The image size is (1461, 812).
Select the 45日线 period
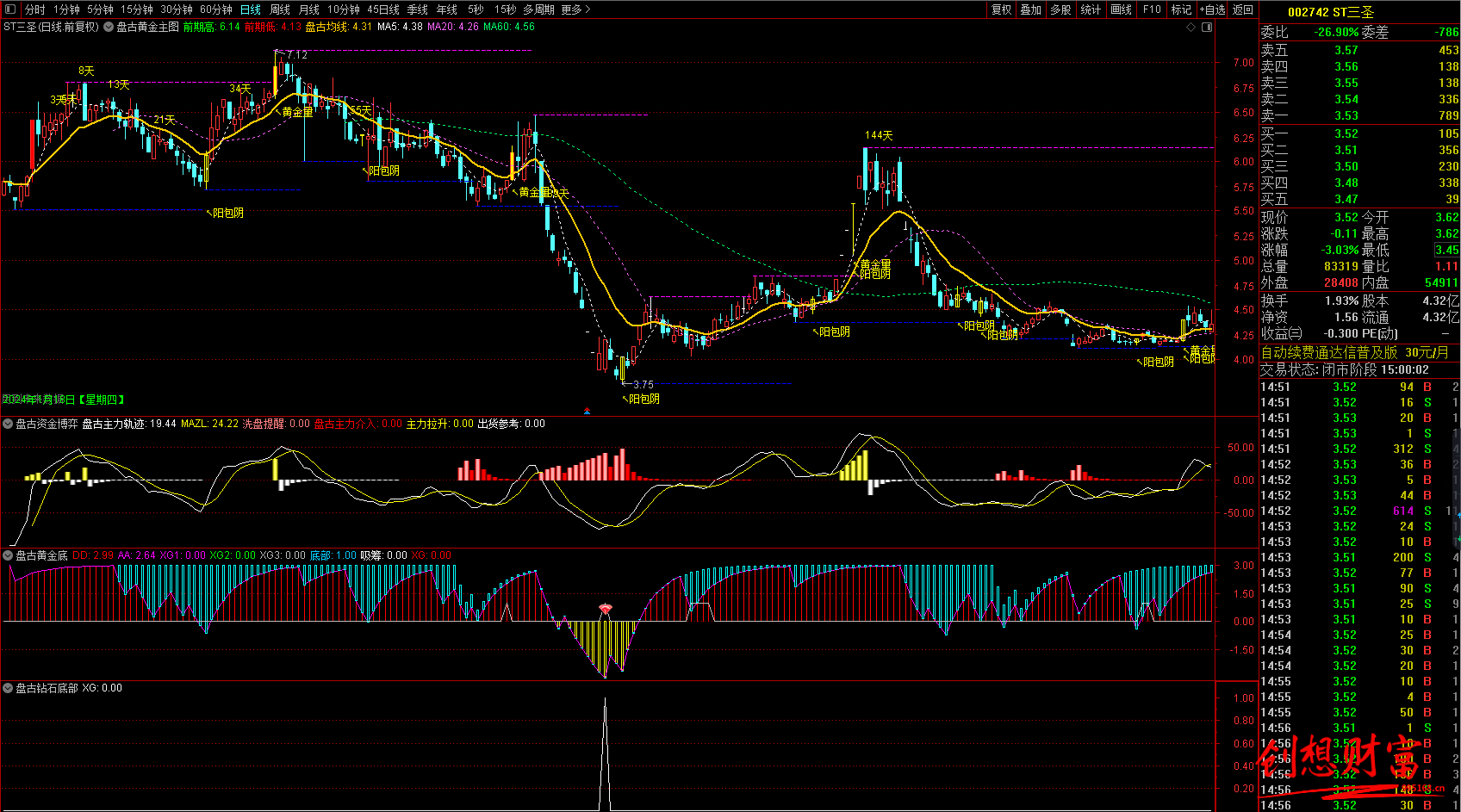383,9
